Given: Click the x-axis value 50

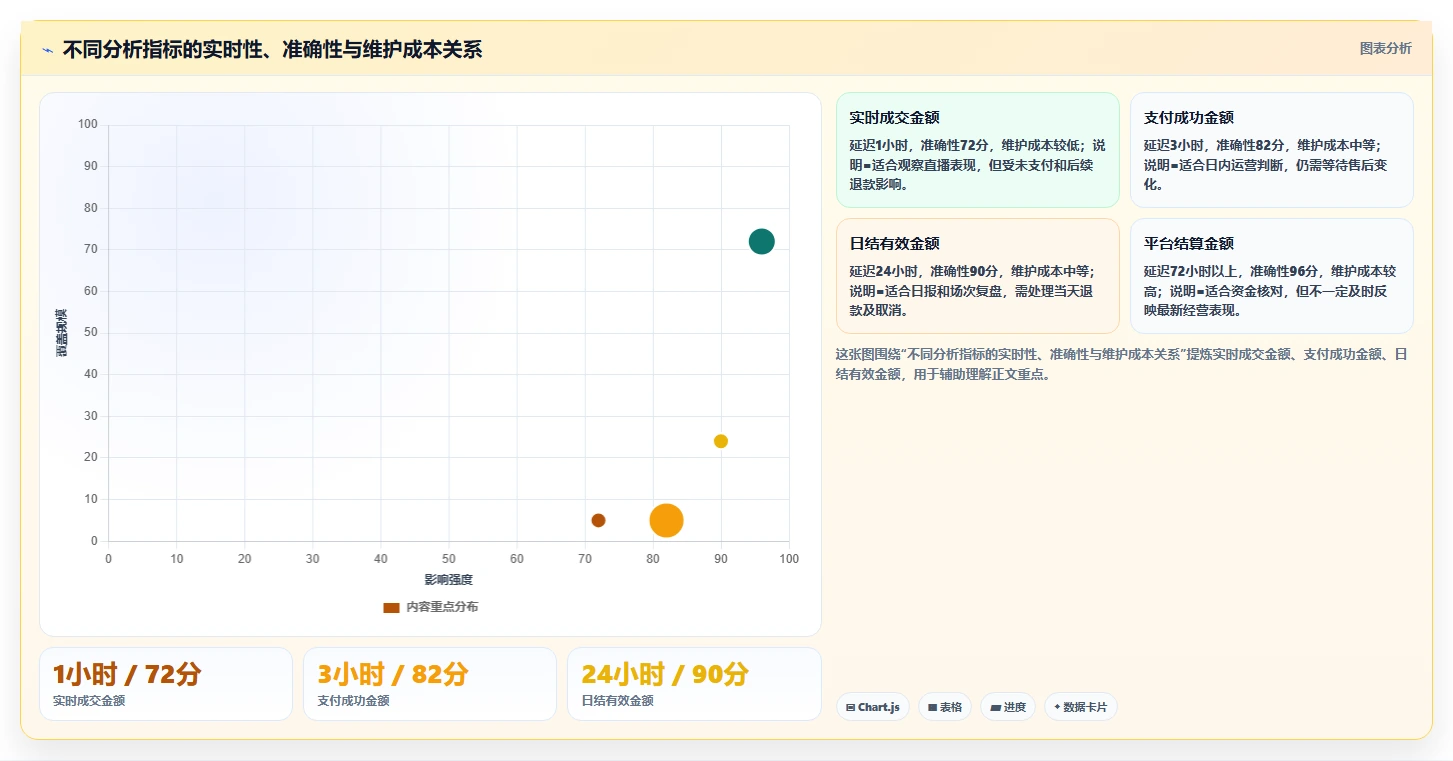Looking at the screenshot, I should pyautogui.click(x=449, y=559).
